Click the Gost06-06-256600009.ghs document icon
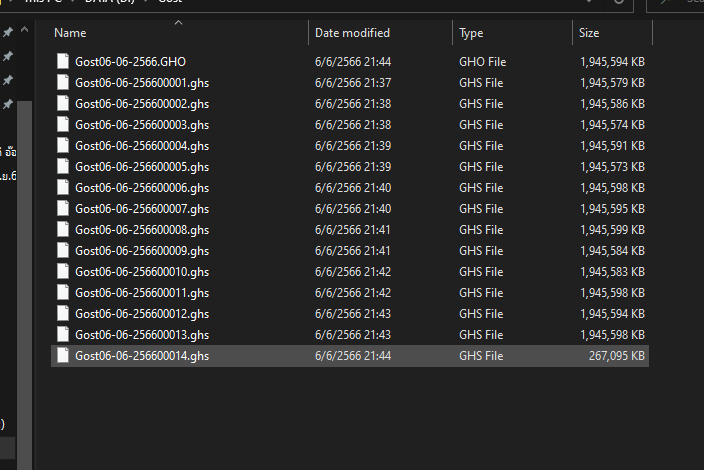 tap(63, 251)
